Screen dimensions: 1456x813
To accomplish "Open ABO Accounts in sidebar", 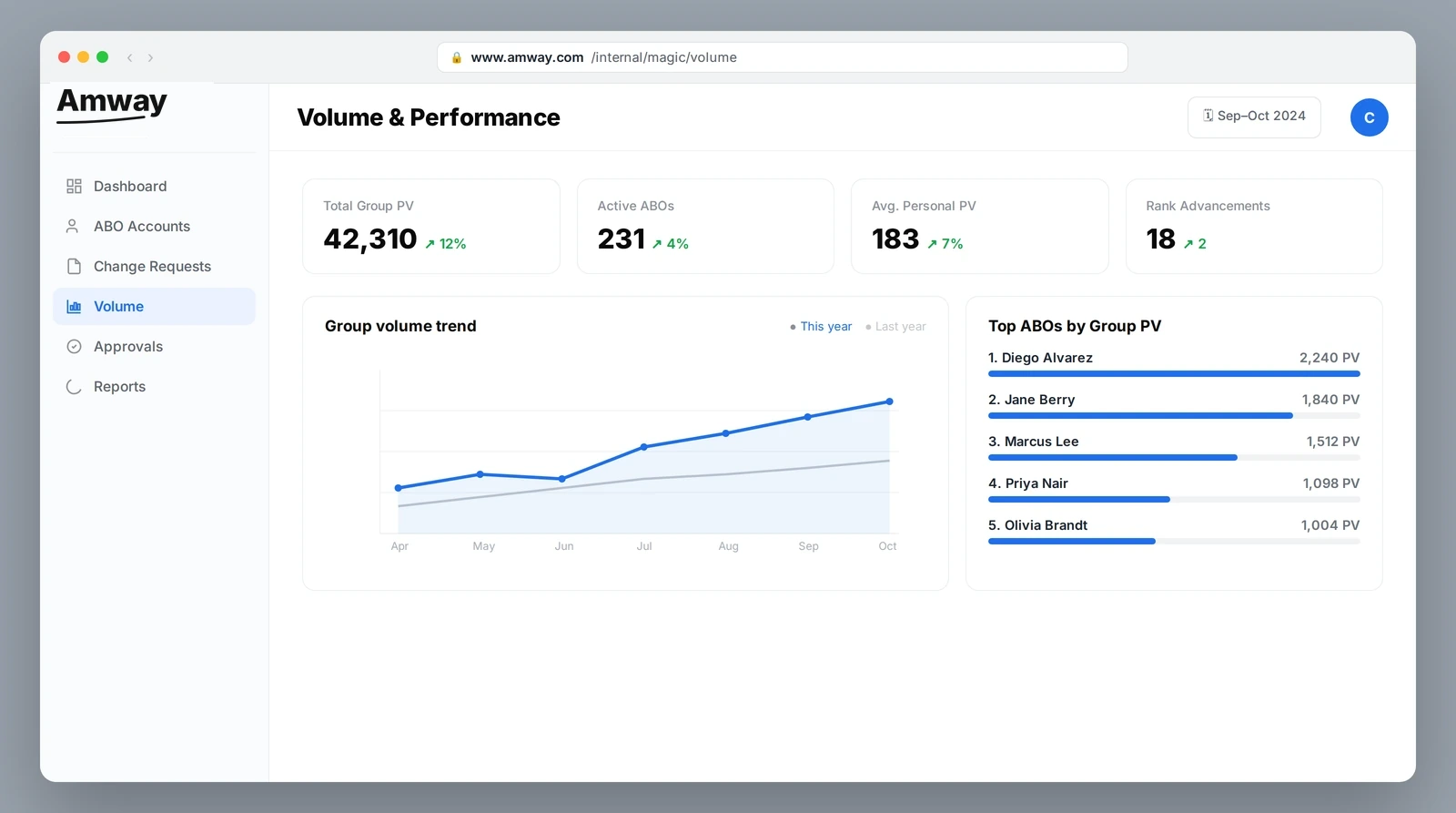I will pos(154,226).
